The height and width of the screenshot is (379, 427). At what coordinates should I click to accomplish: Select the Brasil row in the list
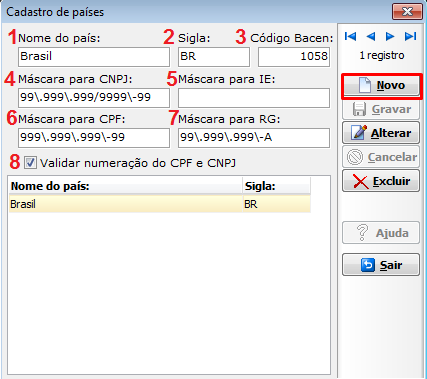coord(160,204)
